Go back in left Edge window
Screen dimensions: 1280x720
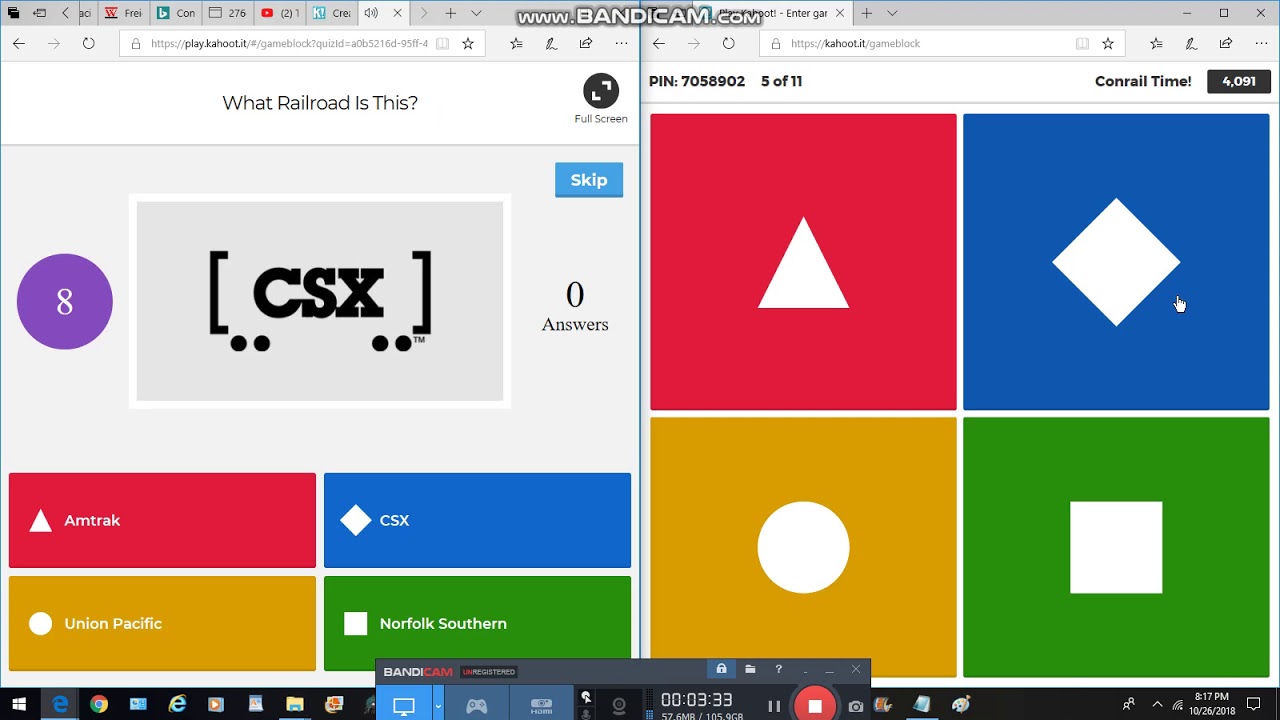point(19,43)
